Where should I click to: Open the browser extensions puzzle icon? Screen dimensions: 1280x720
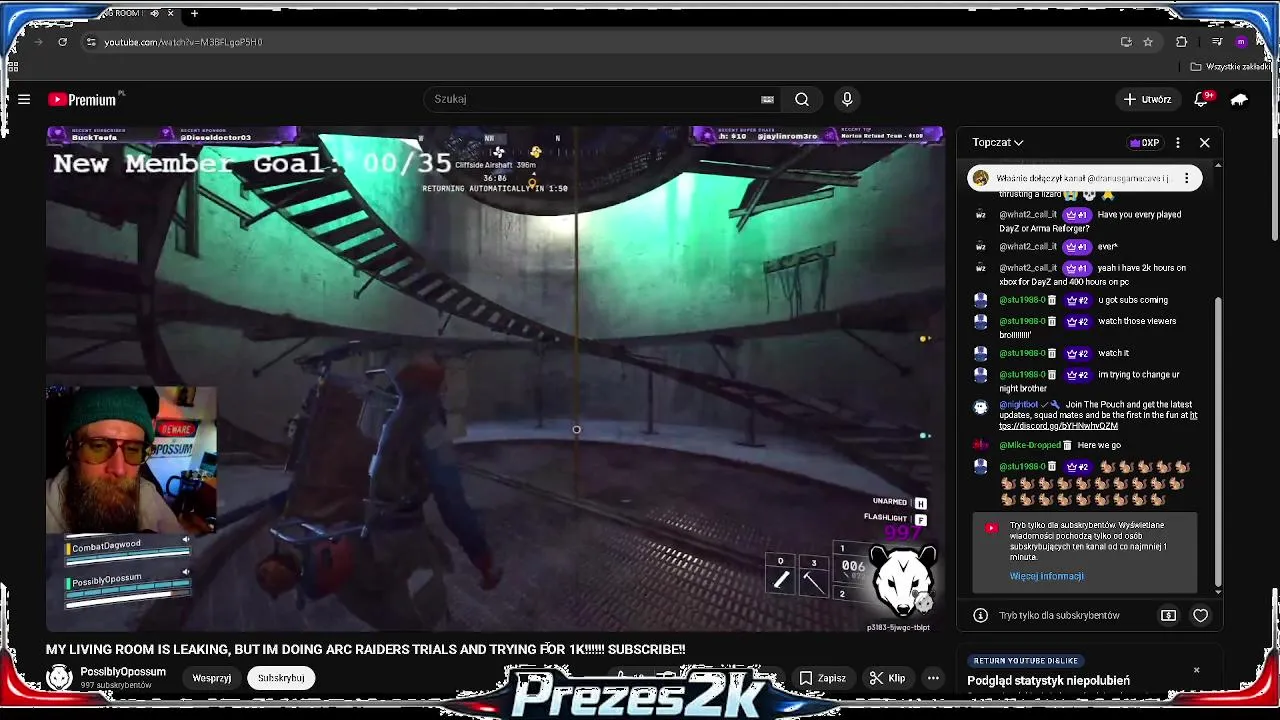(1182, 42)
